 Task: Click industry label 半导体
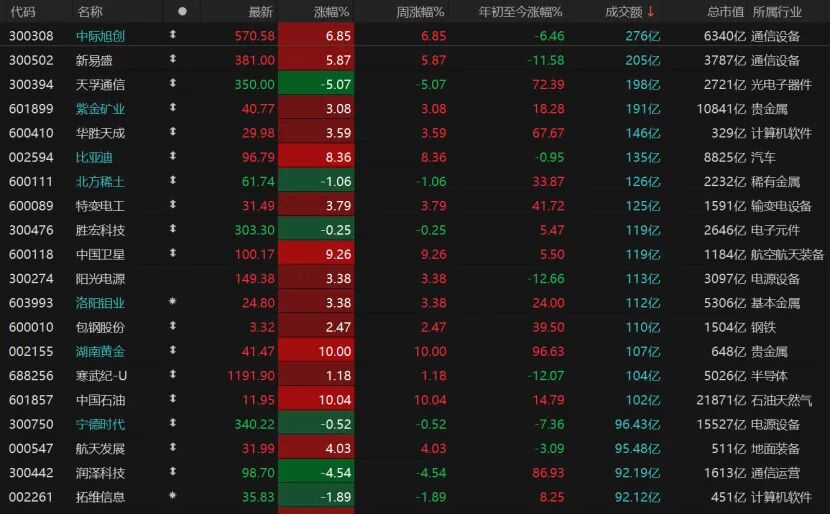pyautogui.click(x=770, y=376)
